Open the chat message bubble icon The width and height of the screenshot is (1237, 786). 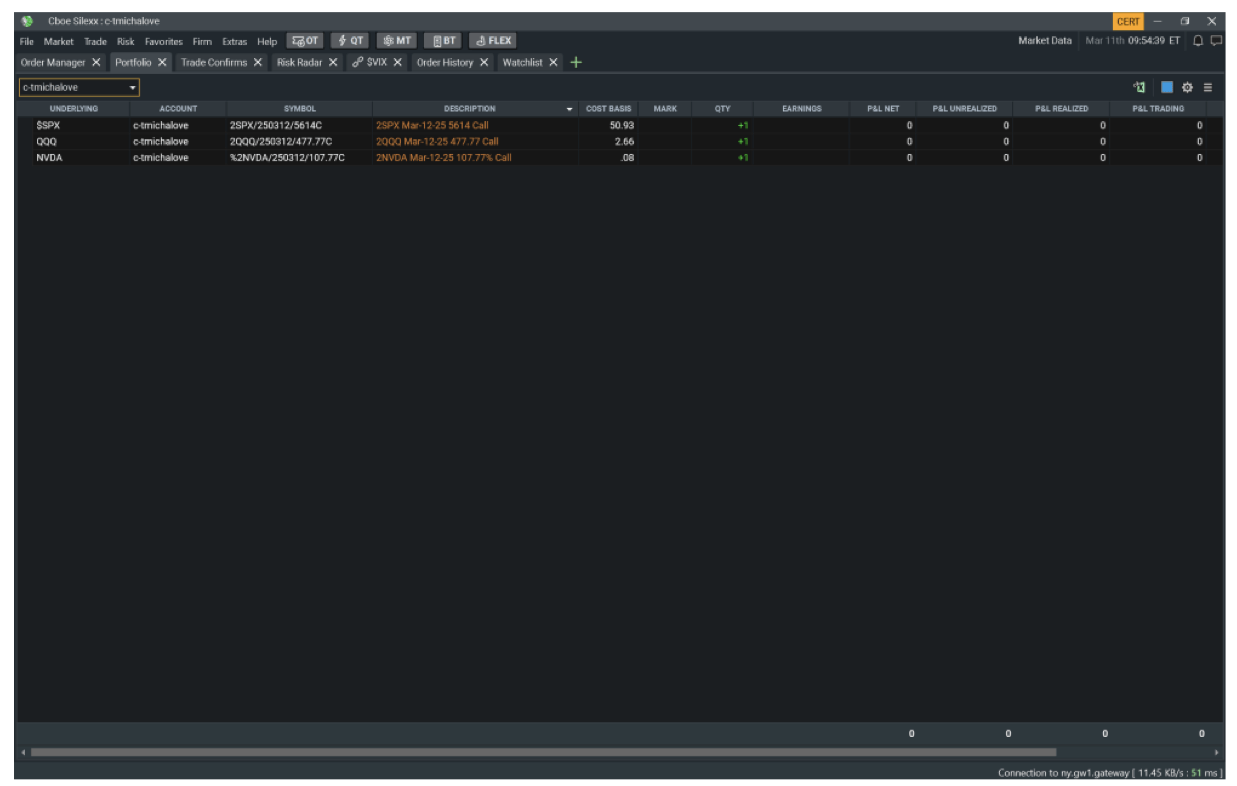click(x=1216, y=41)
